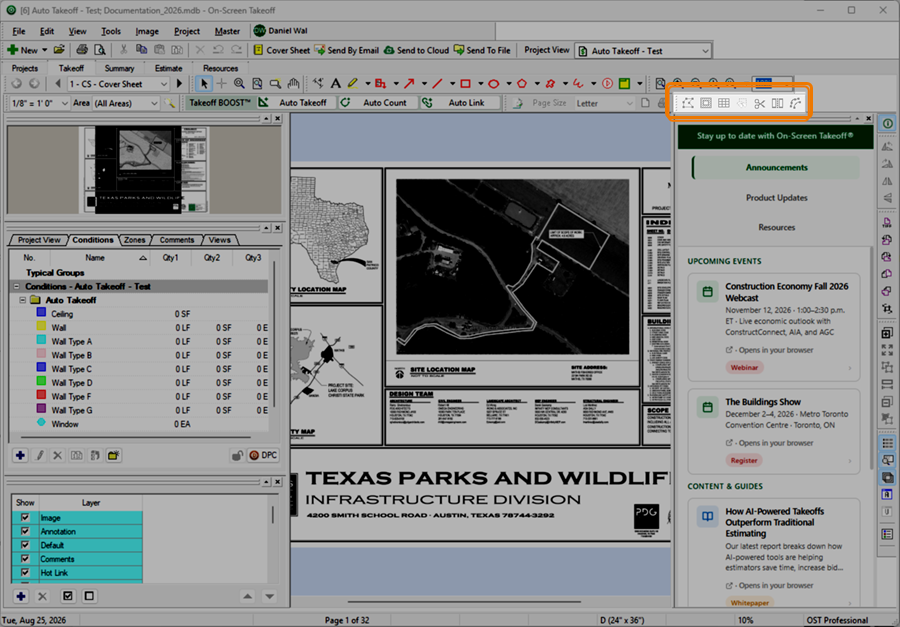Select the Zoom magnifier tool

(x=239, y=84)
